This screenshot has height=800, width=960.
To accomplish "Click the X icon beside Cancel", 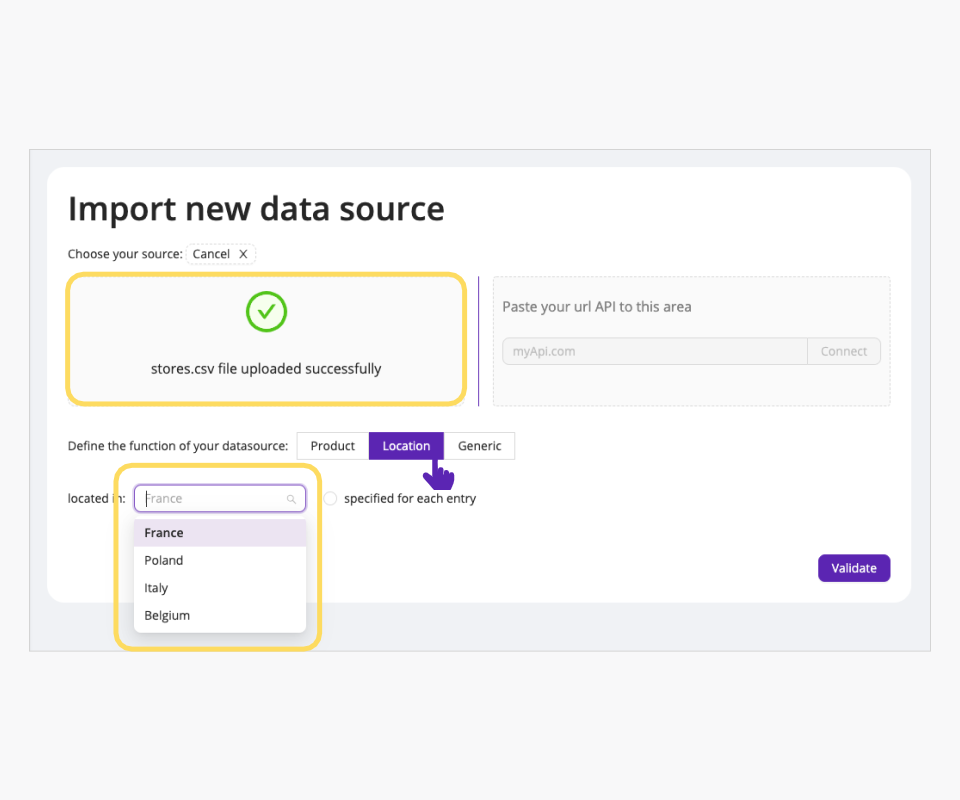I will pos(243,254).
